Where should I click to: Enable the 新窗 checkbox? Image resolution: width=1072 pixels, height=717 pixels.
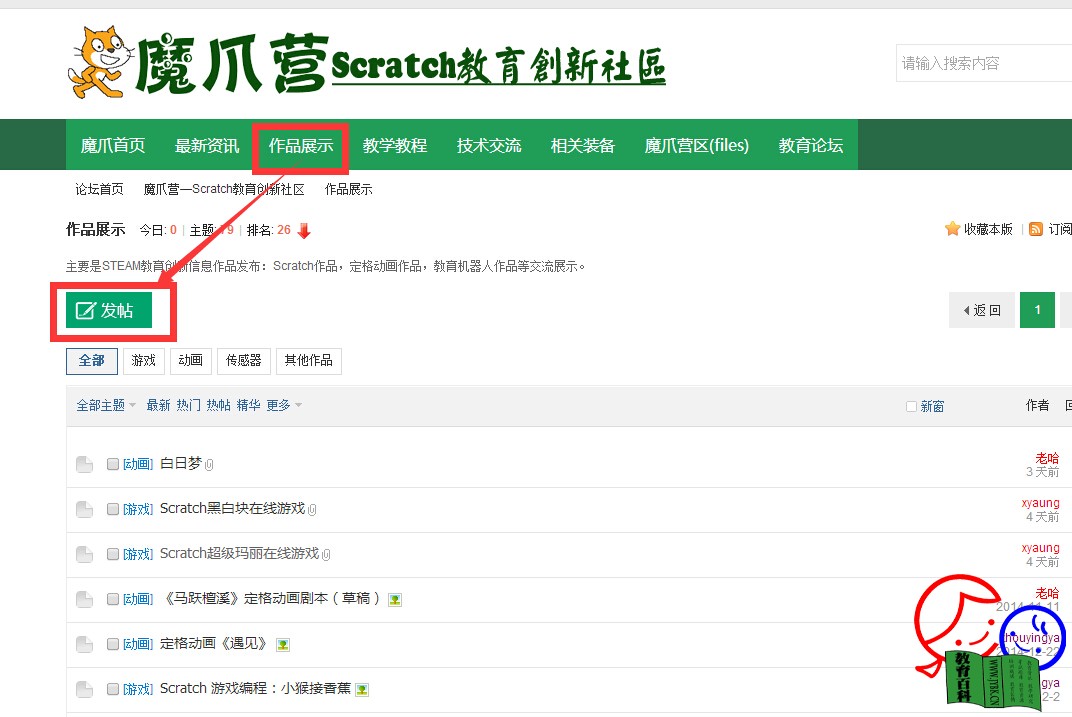(x=911, y=407)
